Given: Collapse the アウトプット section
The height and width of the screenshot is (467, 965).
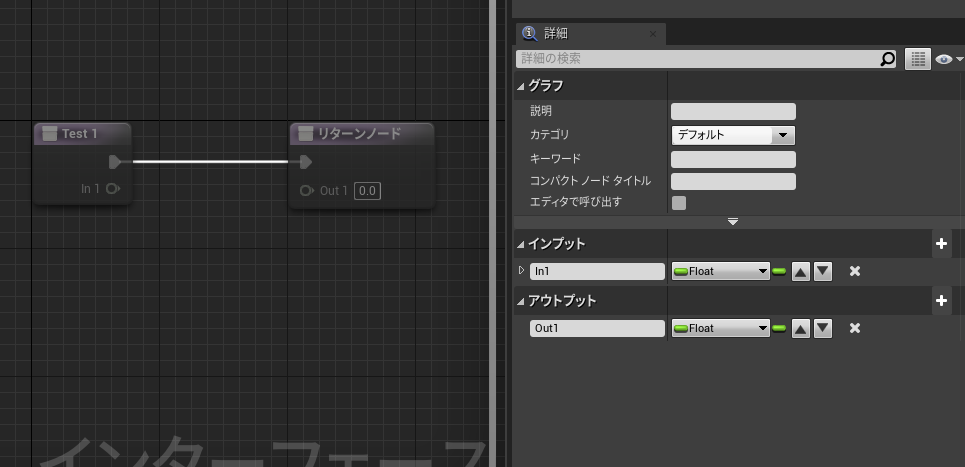Looking at the screenshot, I should (x=521, y=301).
